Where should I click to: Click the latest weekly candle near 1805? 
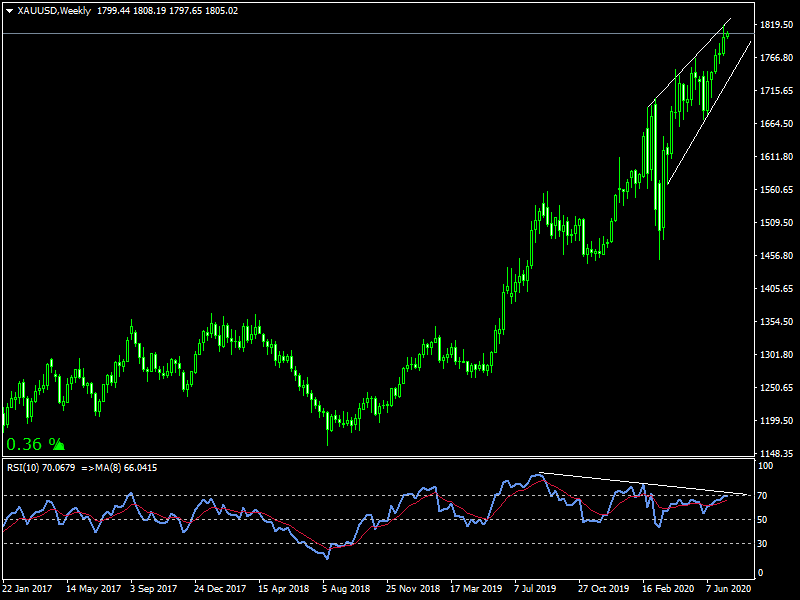point(728,35)
